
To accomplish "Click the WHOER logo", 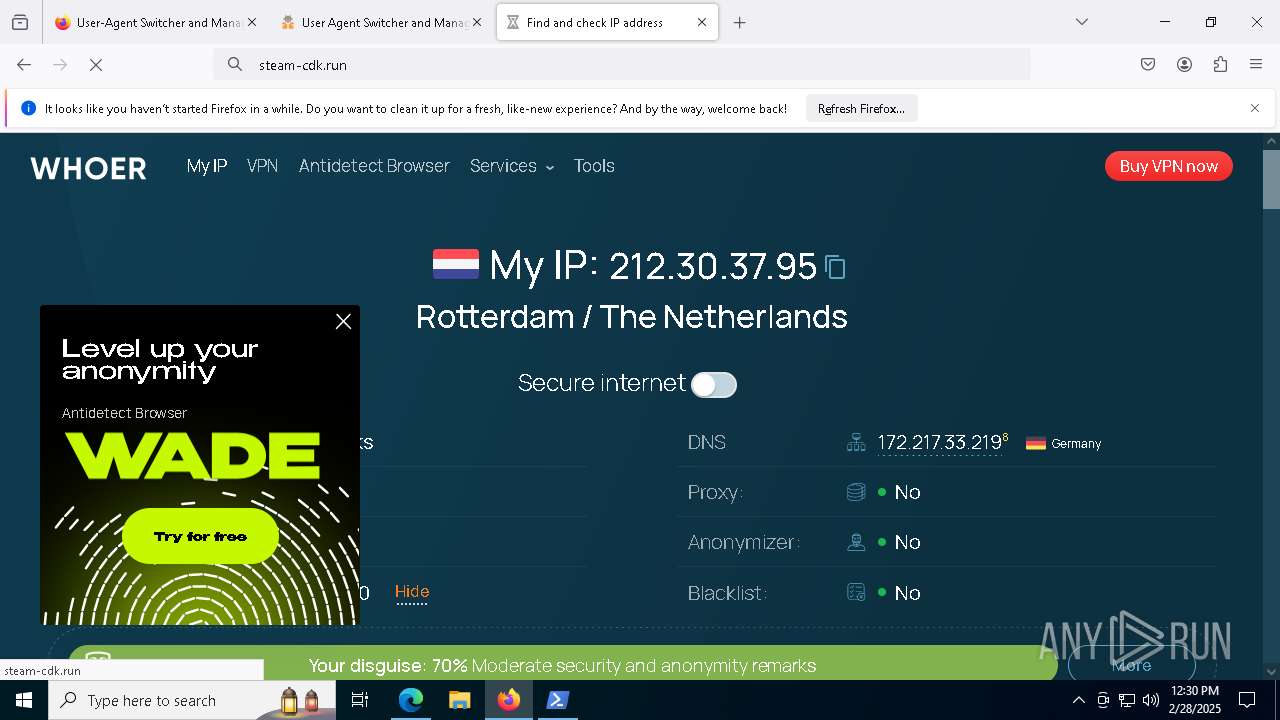I will click(89, 168).
